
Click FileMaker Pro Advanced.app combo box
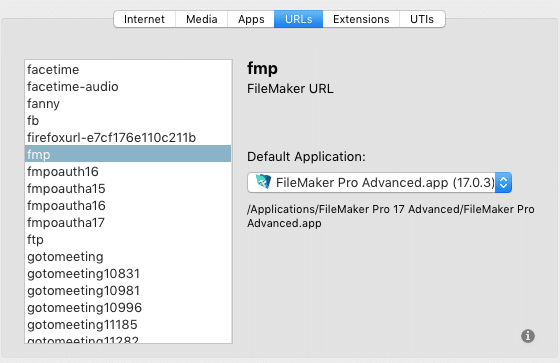[x=380, y=183]
